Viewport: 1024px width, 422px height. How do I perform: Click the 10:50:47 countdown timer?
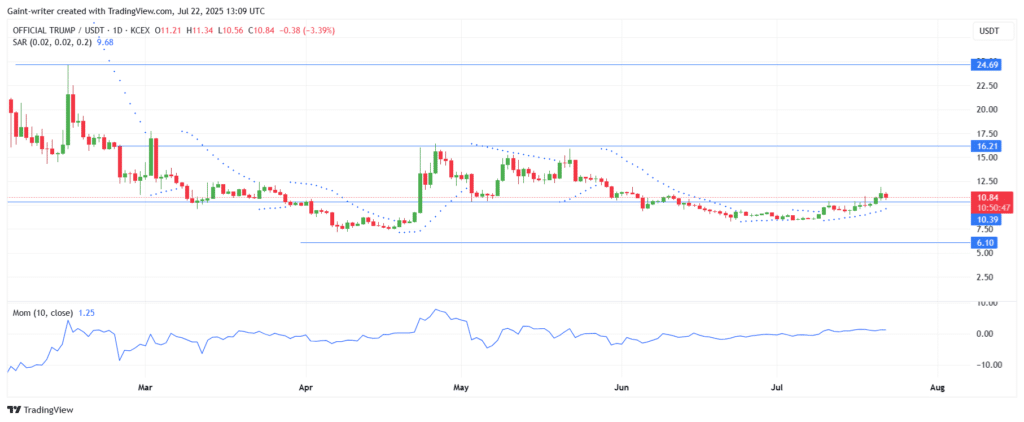(991, 207)
